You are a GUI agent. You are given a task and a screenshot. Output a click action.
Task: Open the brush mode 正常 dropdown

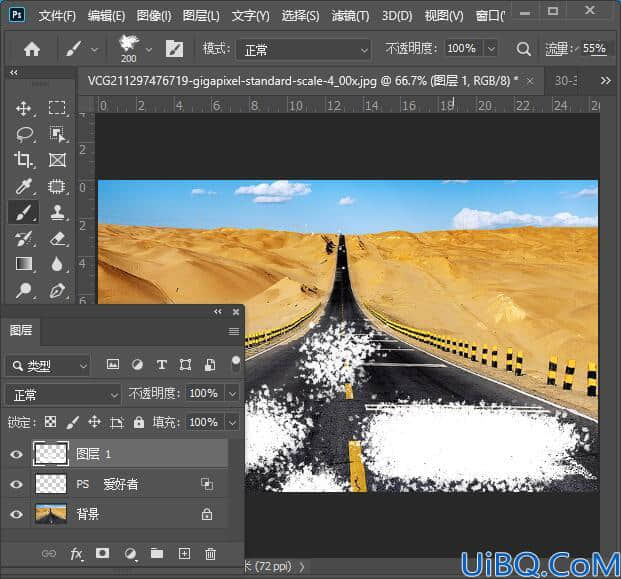303,50
